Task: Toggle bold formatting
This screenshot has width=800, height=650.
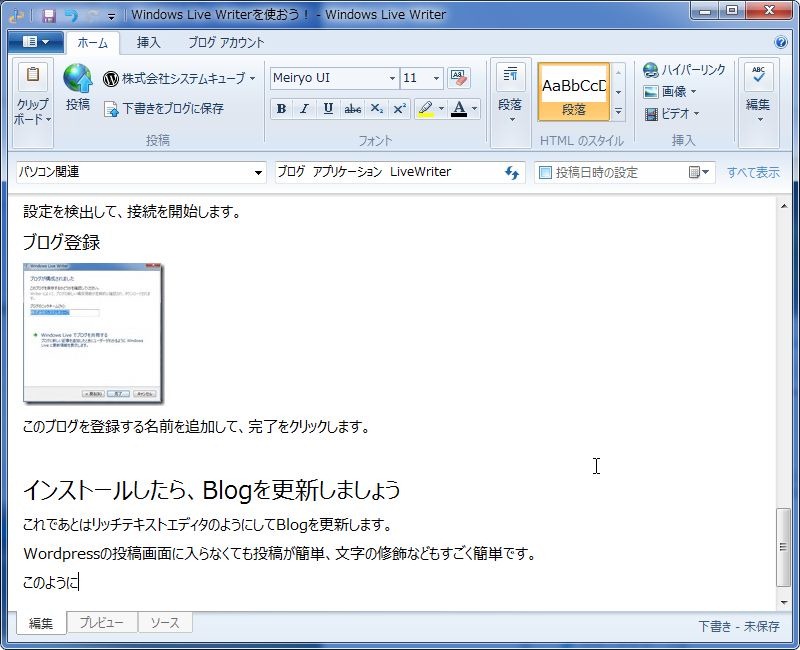Action: (281, 109)
